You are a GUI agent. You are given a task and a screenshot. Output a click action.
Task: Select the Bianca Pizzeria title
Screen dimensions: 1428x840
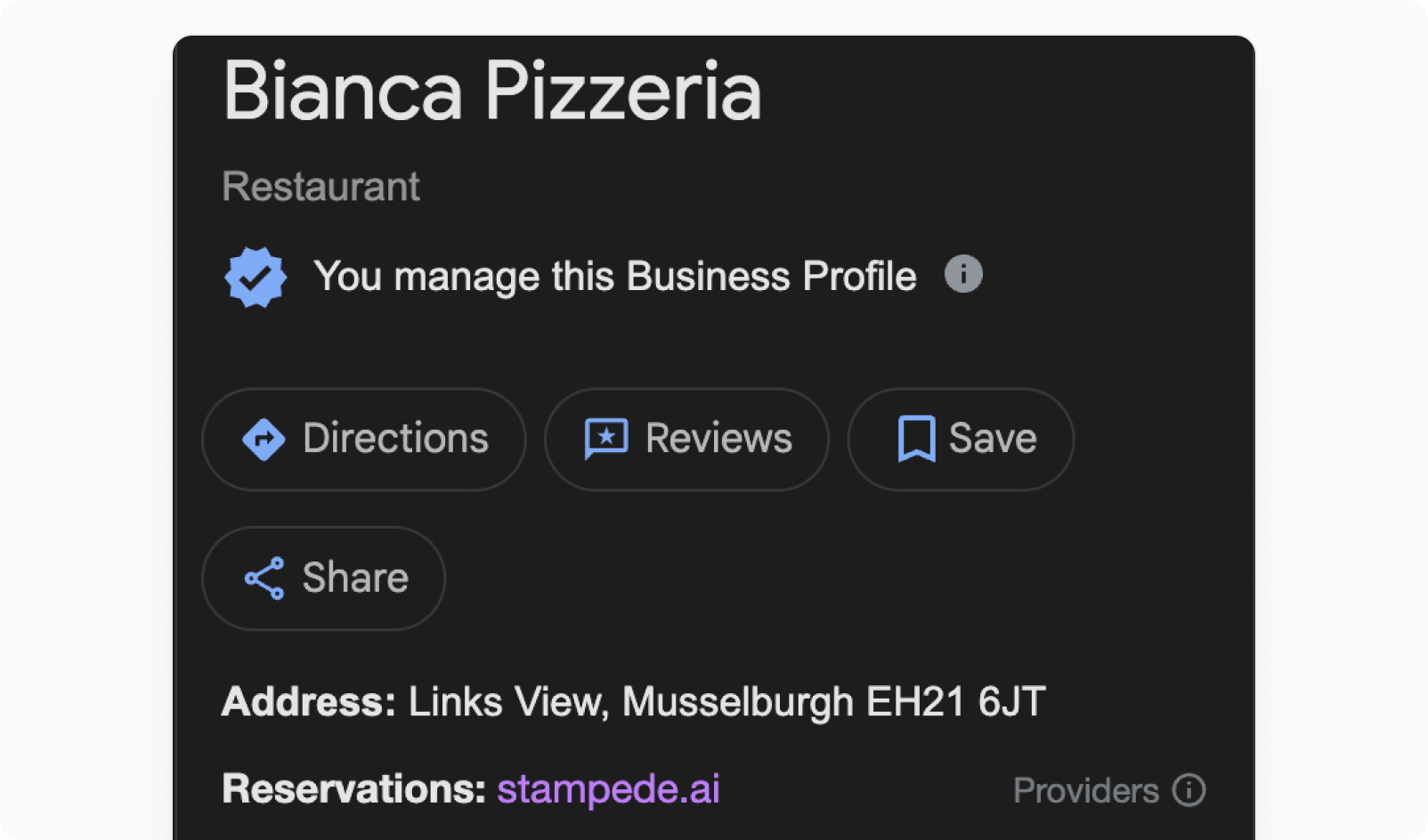click(x=492, y=91)
